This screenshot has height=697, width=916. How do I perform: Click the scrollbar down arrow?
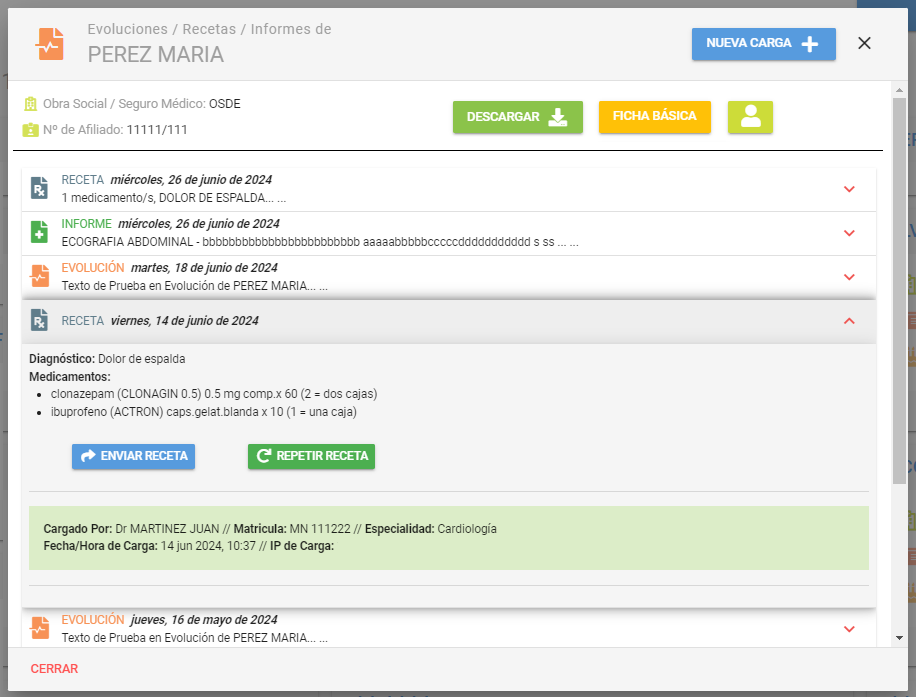click(x=899, y=637)
